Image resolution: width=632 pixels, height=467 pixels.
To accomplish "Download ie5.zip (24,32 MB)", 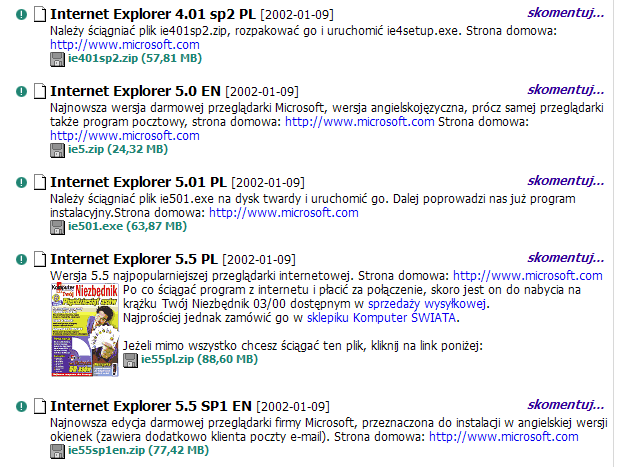I will click(118, 149).
